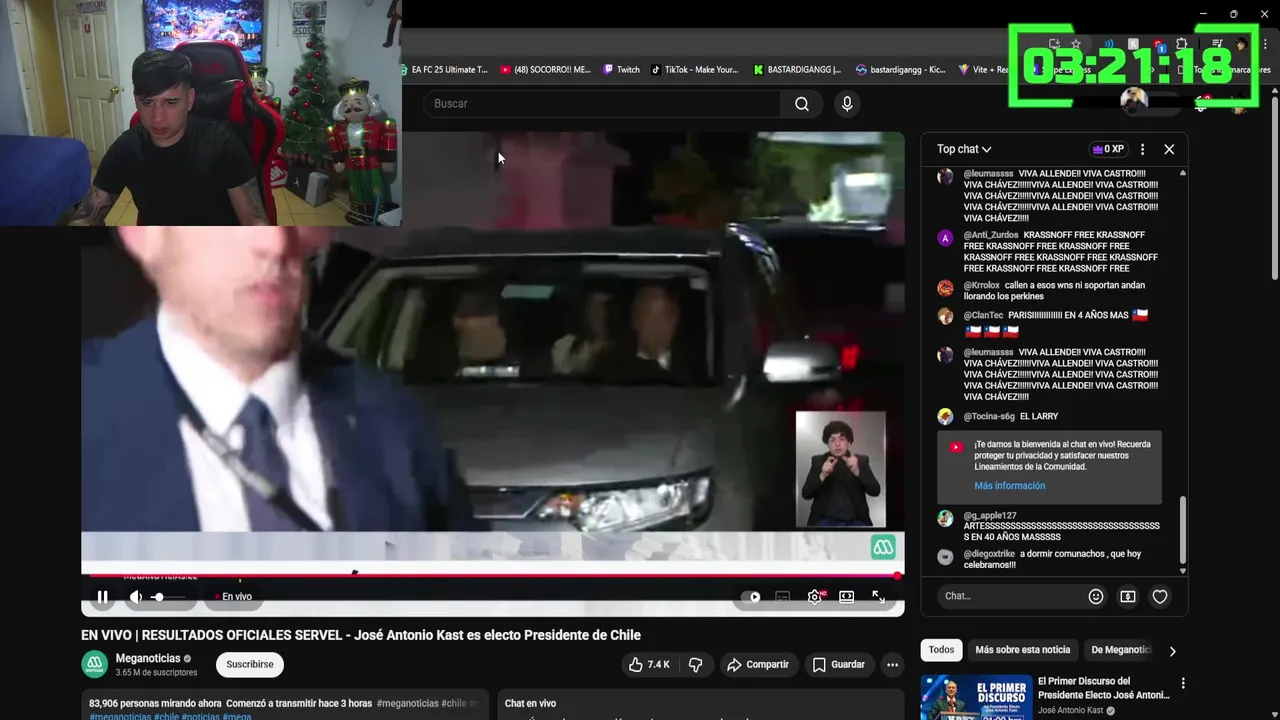
Task: Toggle subtitles in the video player
Action: click(x=783, y=597)
